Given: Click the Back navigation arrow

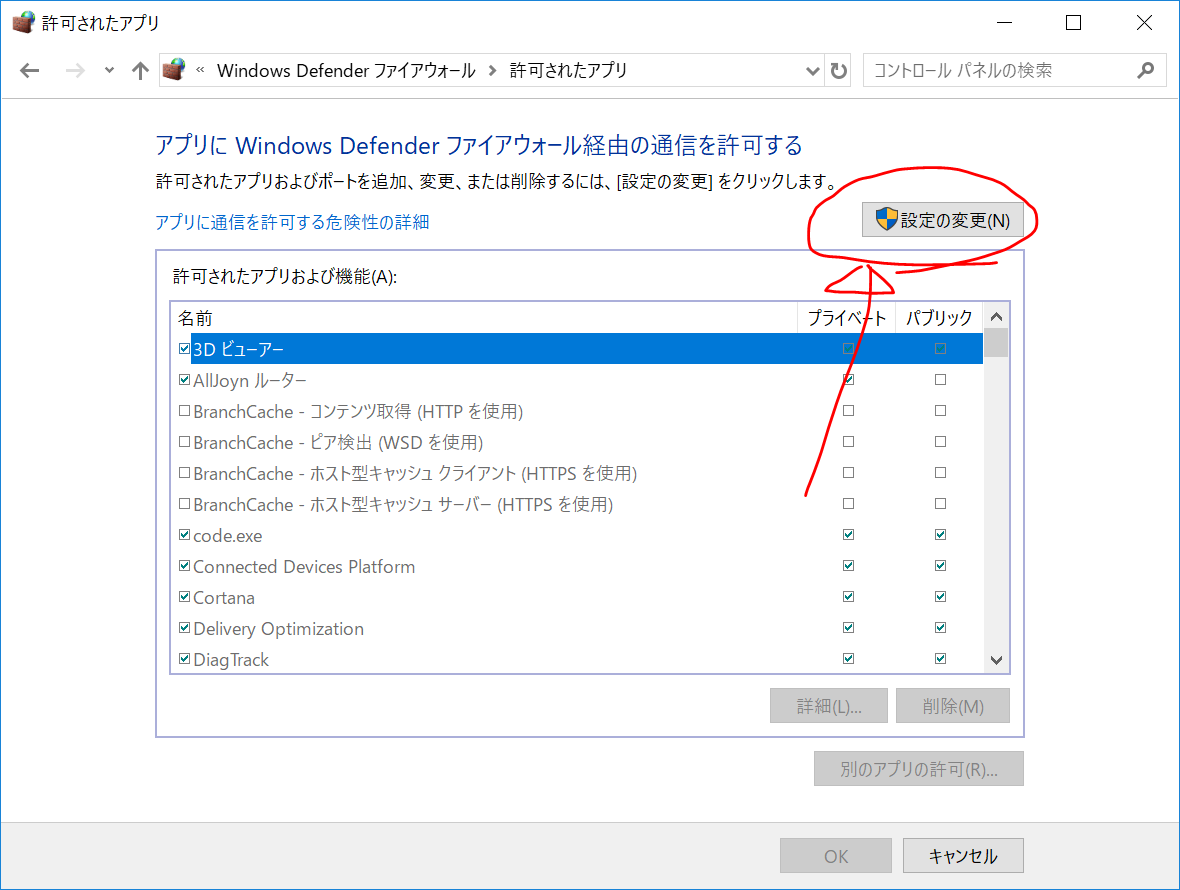Looking at the screenshot, I should coord(29,71).
